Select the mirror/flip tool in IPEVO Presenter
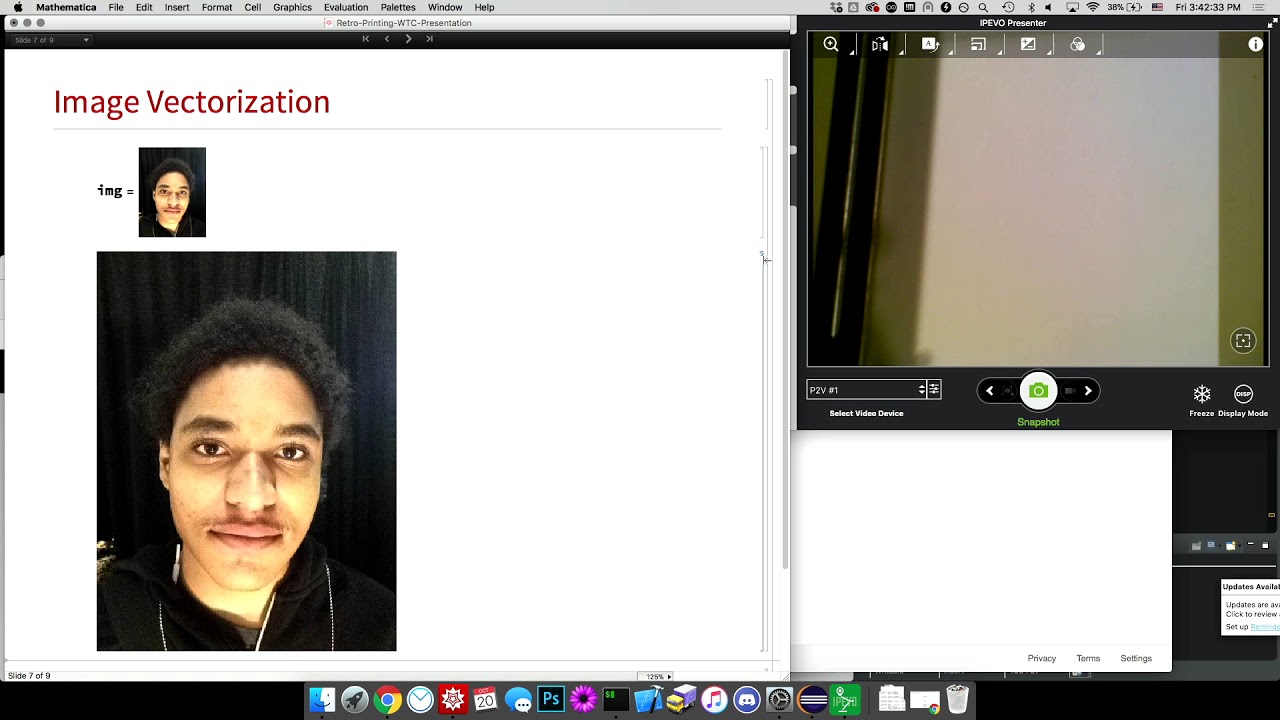 [880, 44]
